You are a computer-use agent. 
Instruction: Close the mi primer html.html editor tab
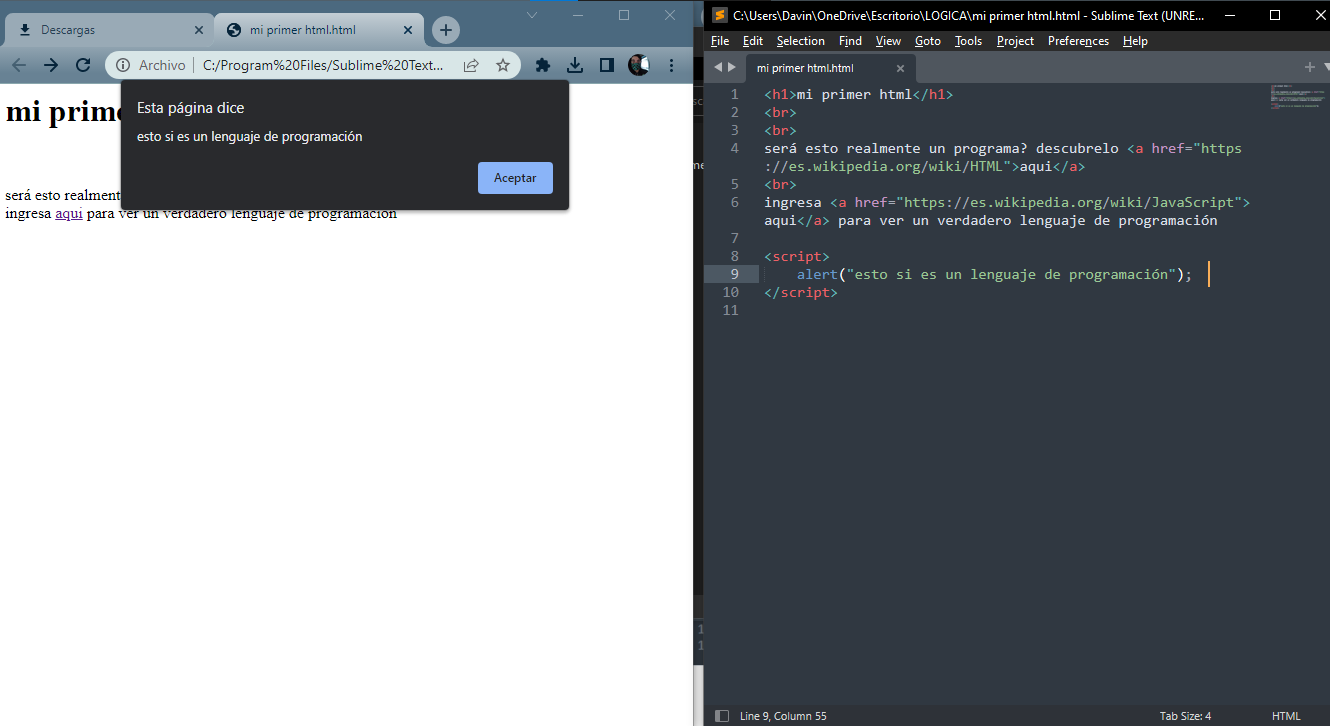(900, 68)
